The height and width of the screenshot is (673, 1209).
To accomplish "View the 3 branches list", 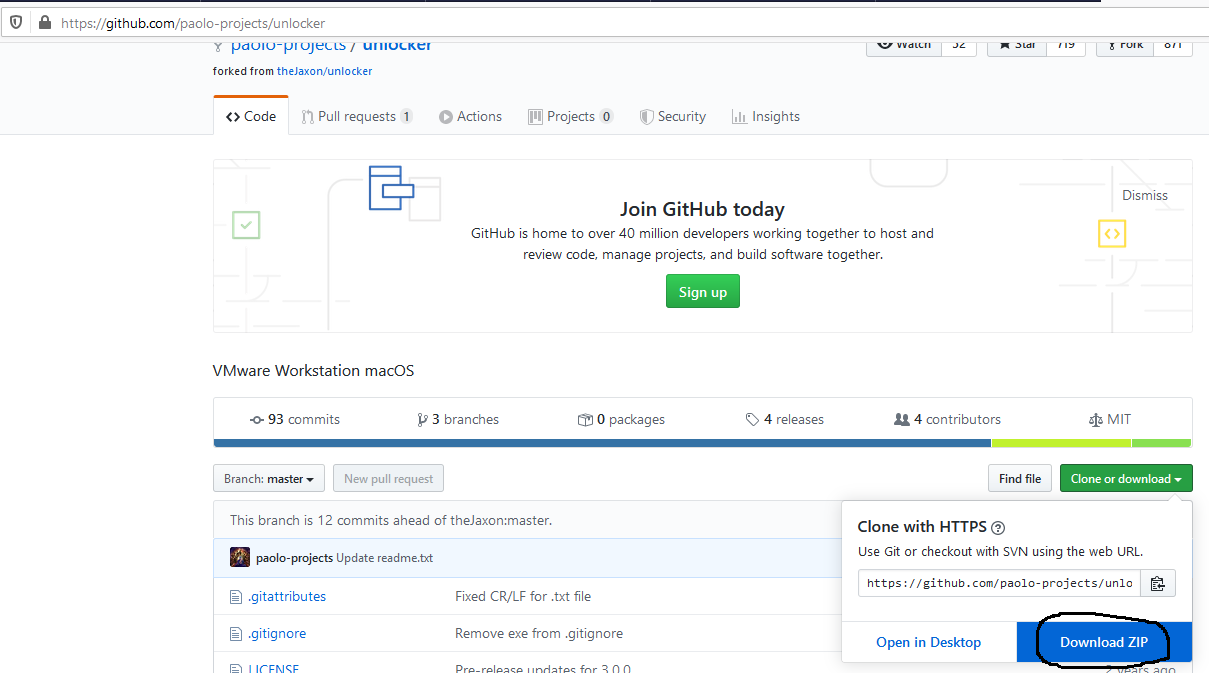I will (x=458, y=419).
